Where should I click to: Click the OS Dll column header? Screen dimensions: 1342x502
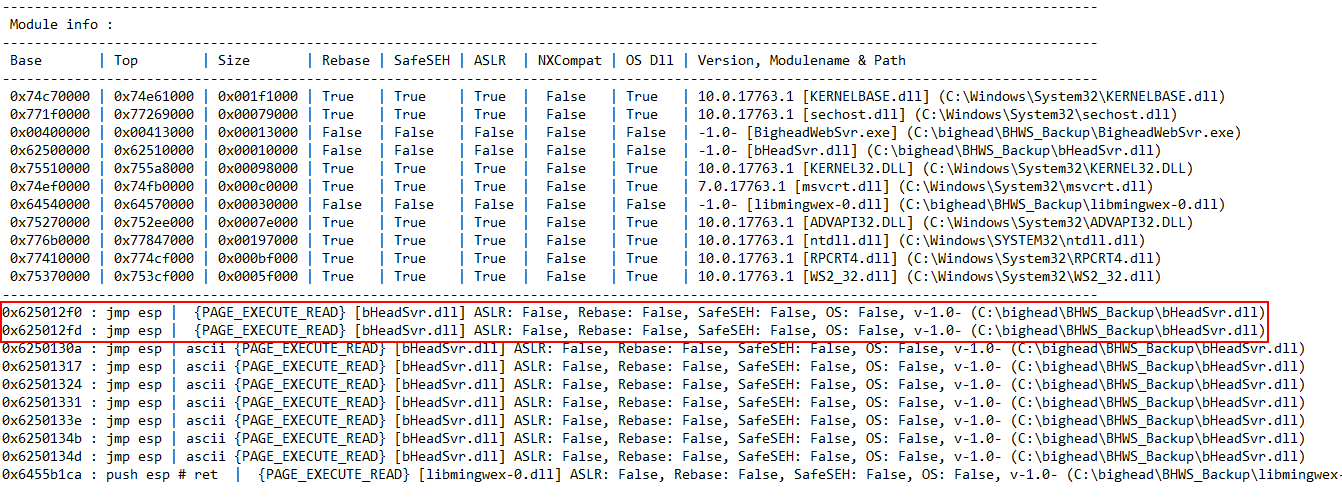pyautogui.click(x=649, y=60)
